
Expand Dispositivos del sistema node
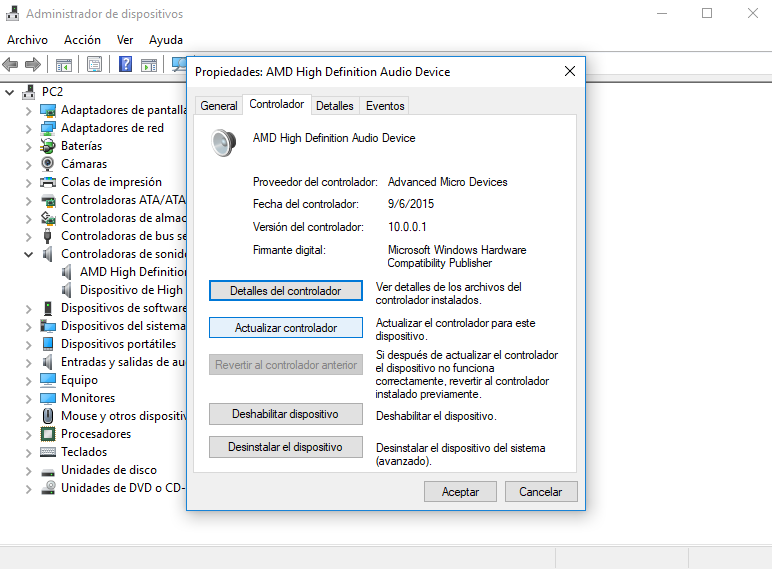29,327
